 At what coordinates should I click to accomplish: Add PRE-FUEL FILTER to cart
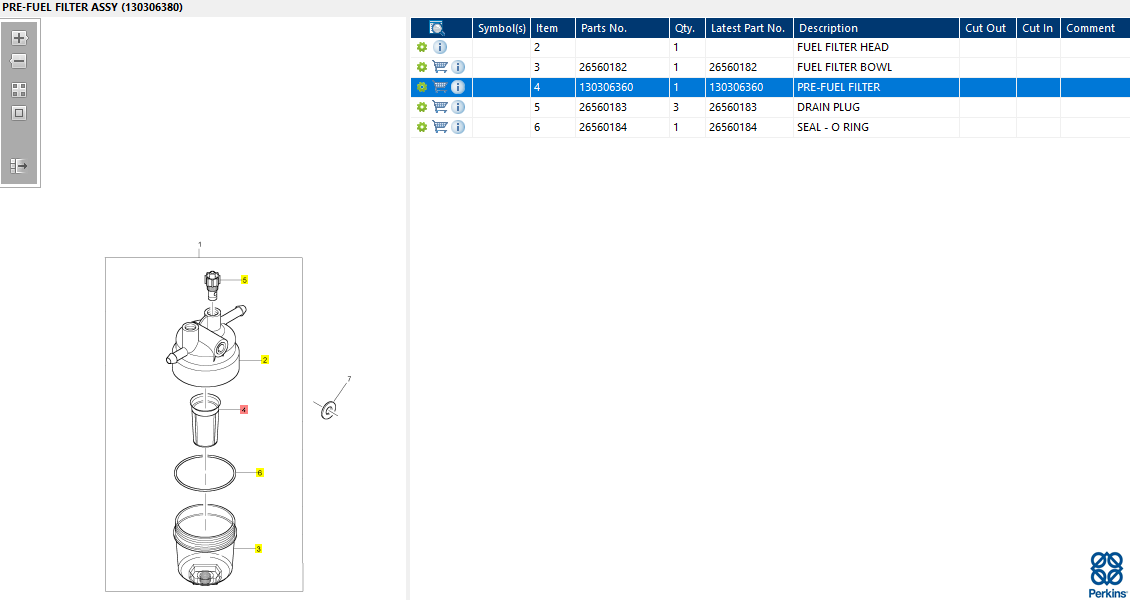tap(440, 87)
